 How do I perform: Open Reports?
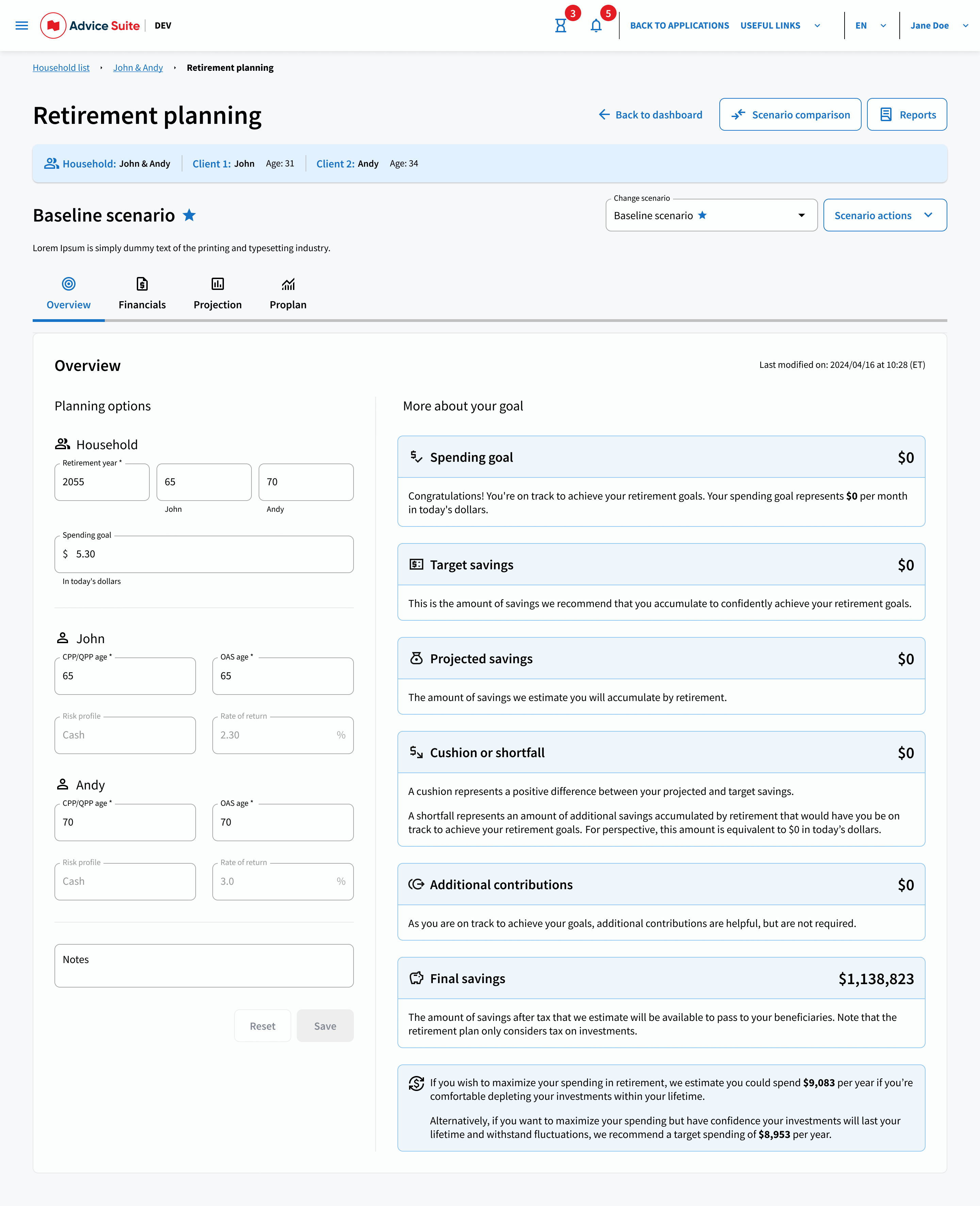(x=906, y=115)
